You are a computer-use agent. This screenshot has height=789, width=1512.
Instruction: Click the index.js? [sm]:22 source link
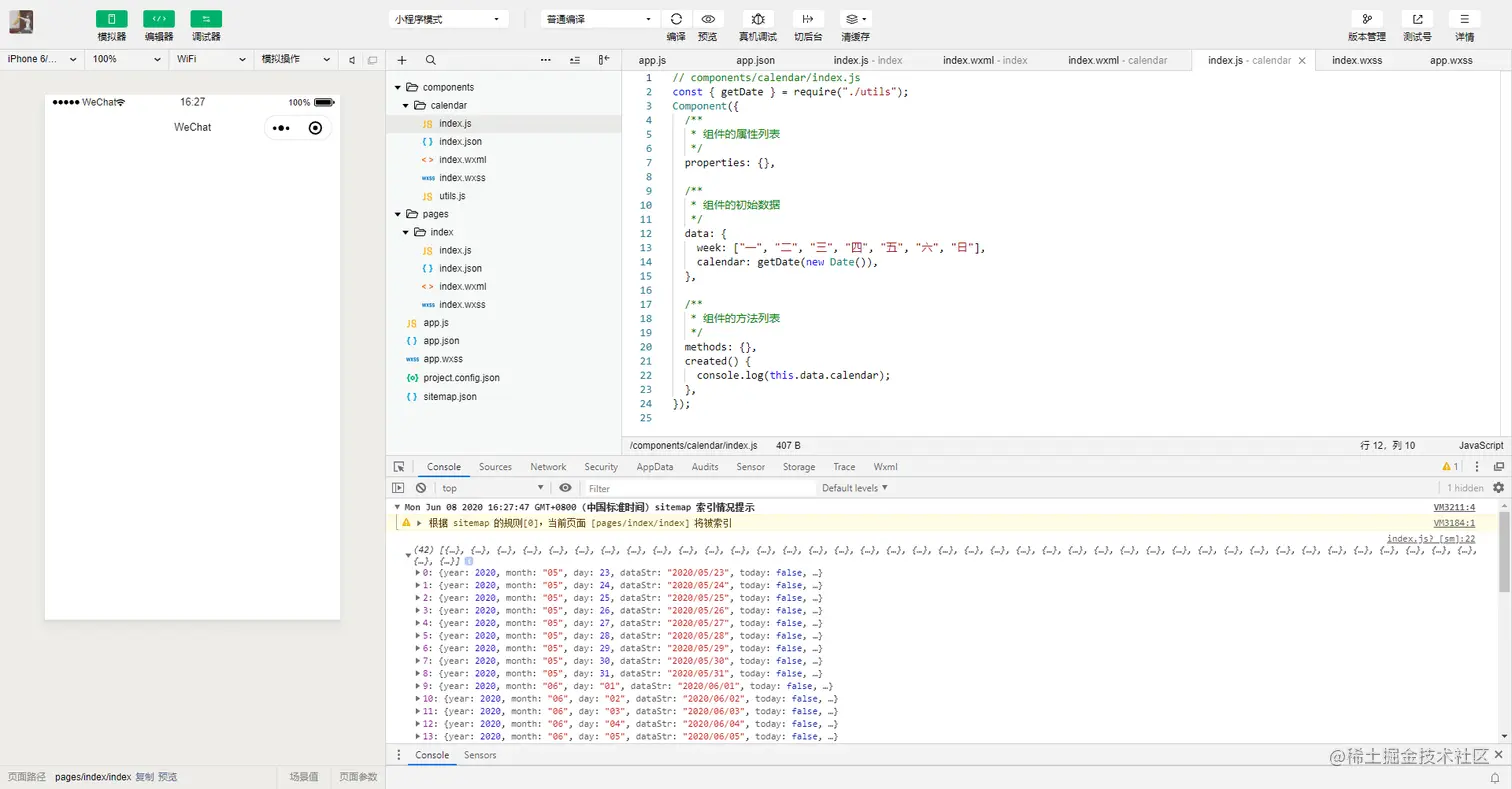[1431, 539]
